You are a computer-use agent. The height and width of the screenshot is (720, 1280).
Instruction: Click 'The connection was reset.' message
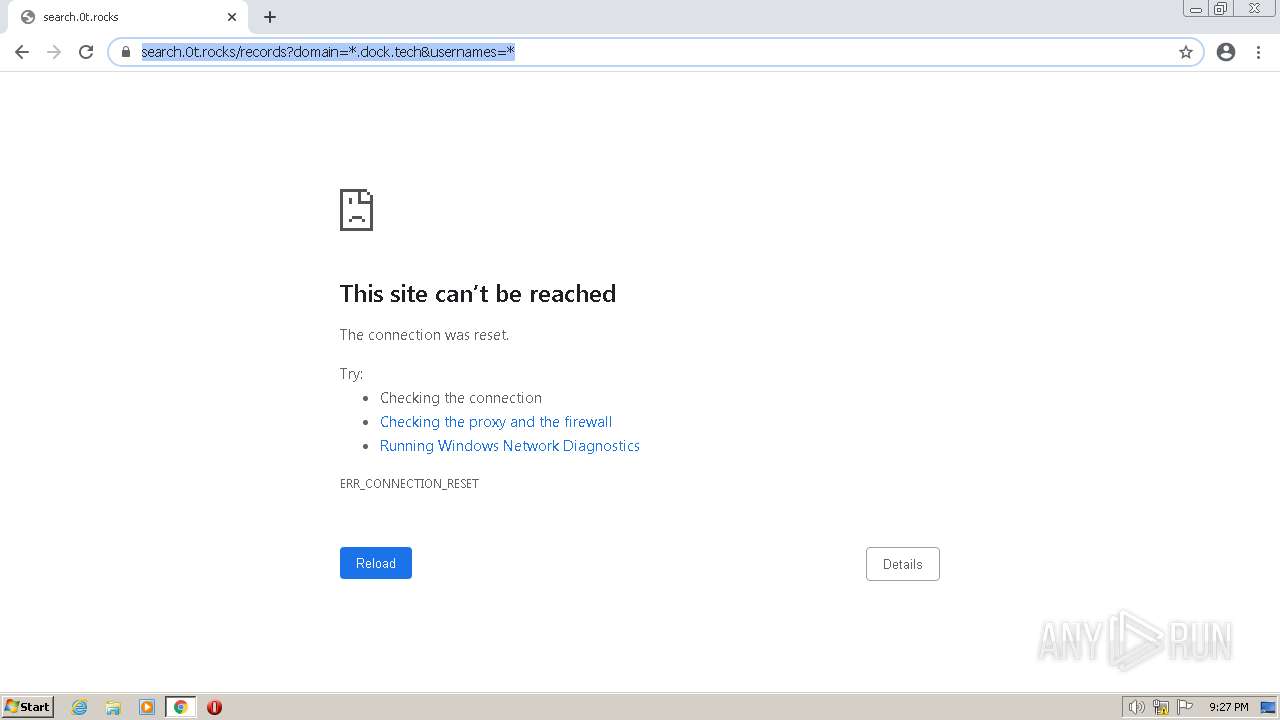[424, 335]
